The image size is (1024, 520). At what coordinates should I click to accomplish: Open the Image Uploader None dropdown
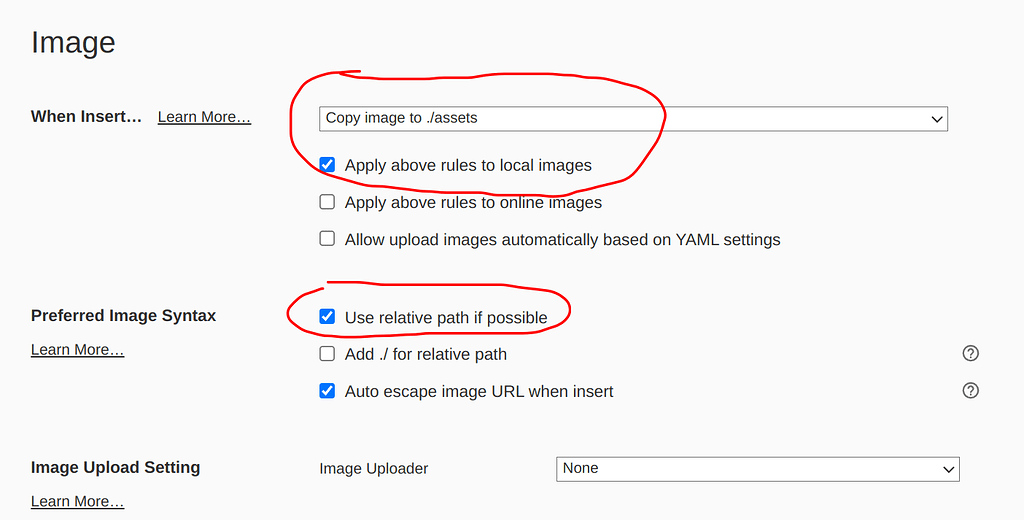coord(756,468)
